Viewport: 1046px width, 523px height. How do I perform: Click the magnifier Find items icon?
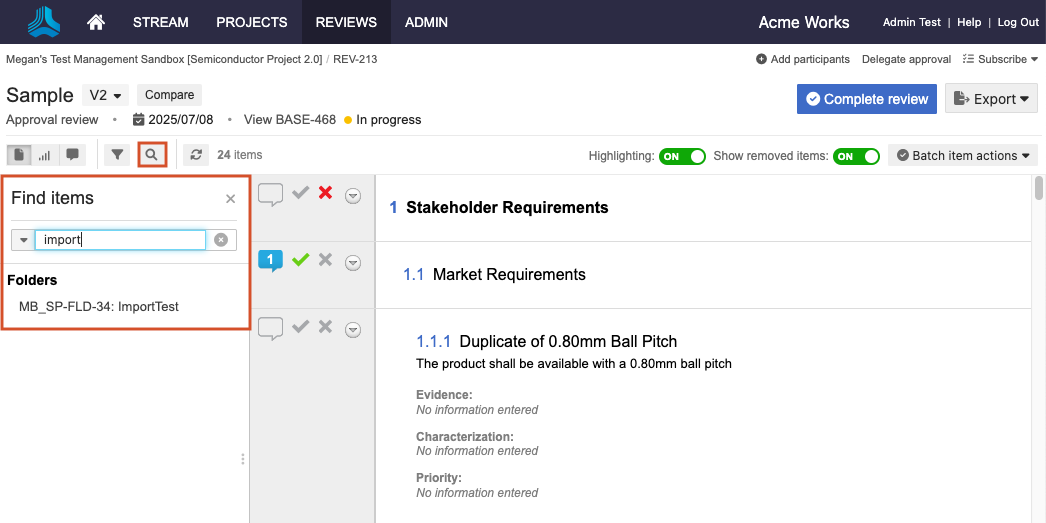click(152, 155)
